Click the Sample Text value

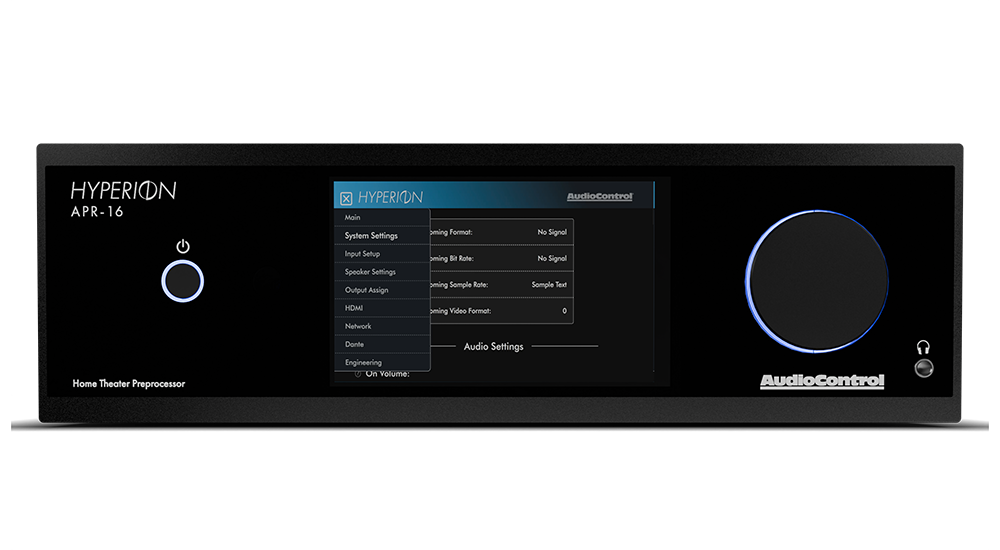(549, 285)
